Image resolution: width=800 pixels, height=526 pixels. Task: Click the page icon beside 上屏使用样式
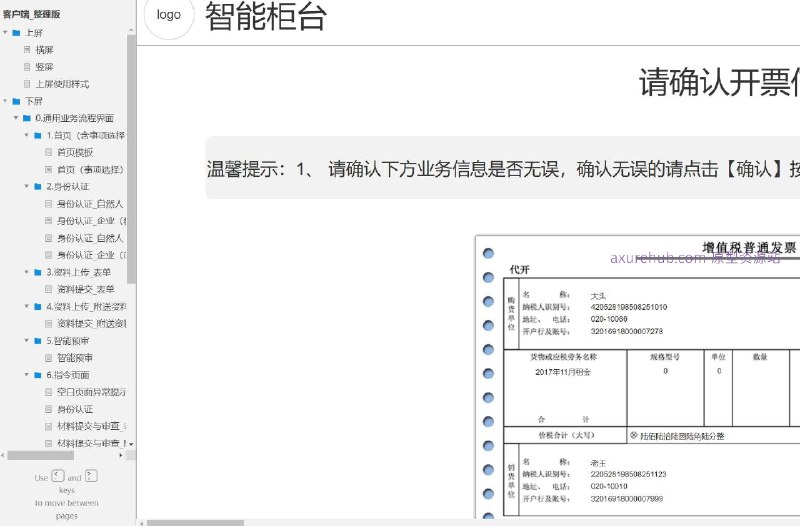(x=27, y=84)
